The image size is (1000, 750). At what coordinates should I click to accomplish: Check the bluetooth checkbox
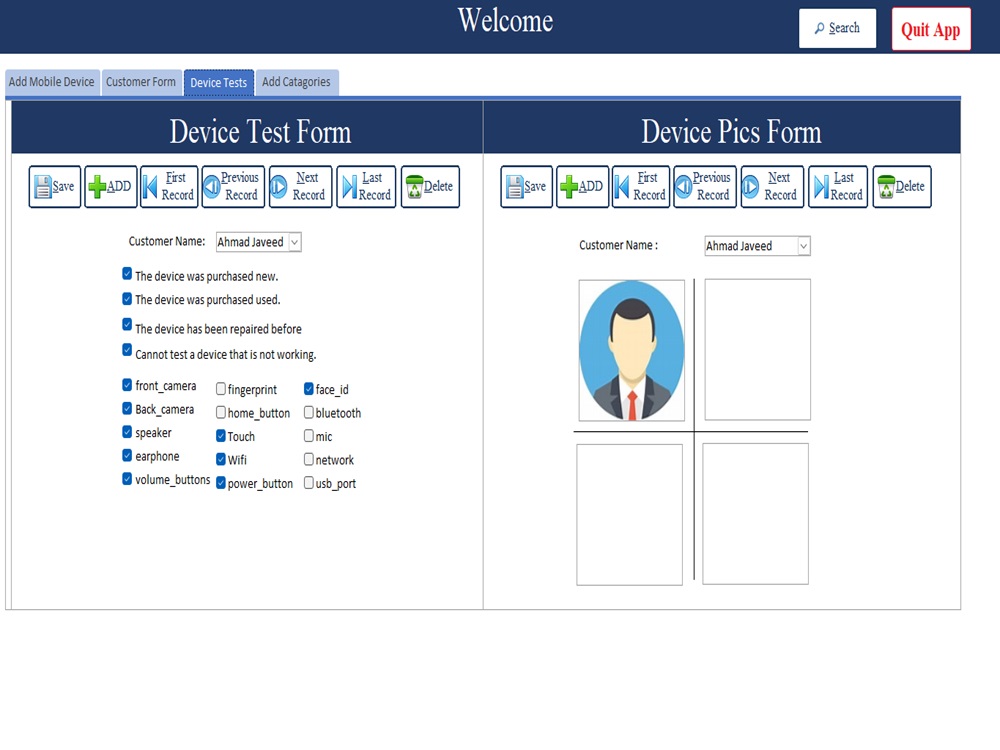click(309, 413)
